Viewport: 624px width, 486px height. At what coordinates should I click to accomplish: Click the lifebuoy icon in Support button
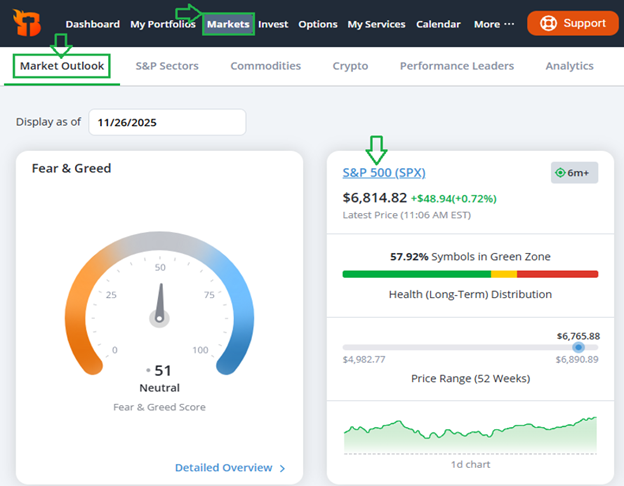coord(547,23)
